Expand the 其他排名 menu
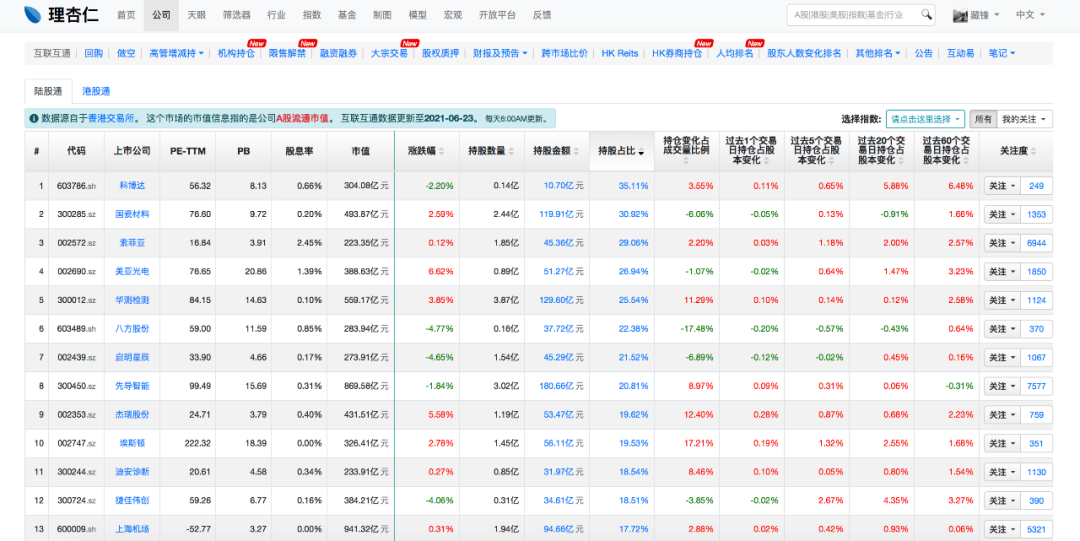 [x=878, y=53]
